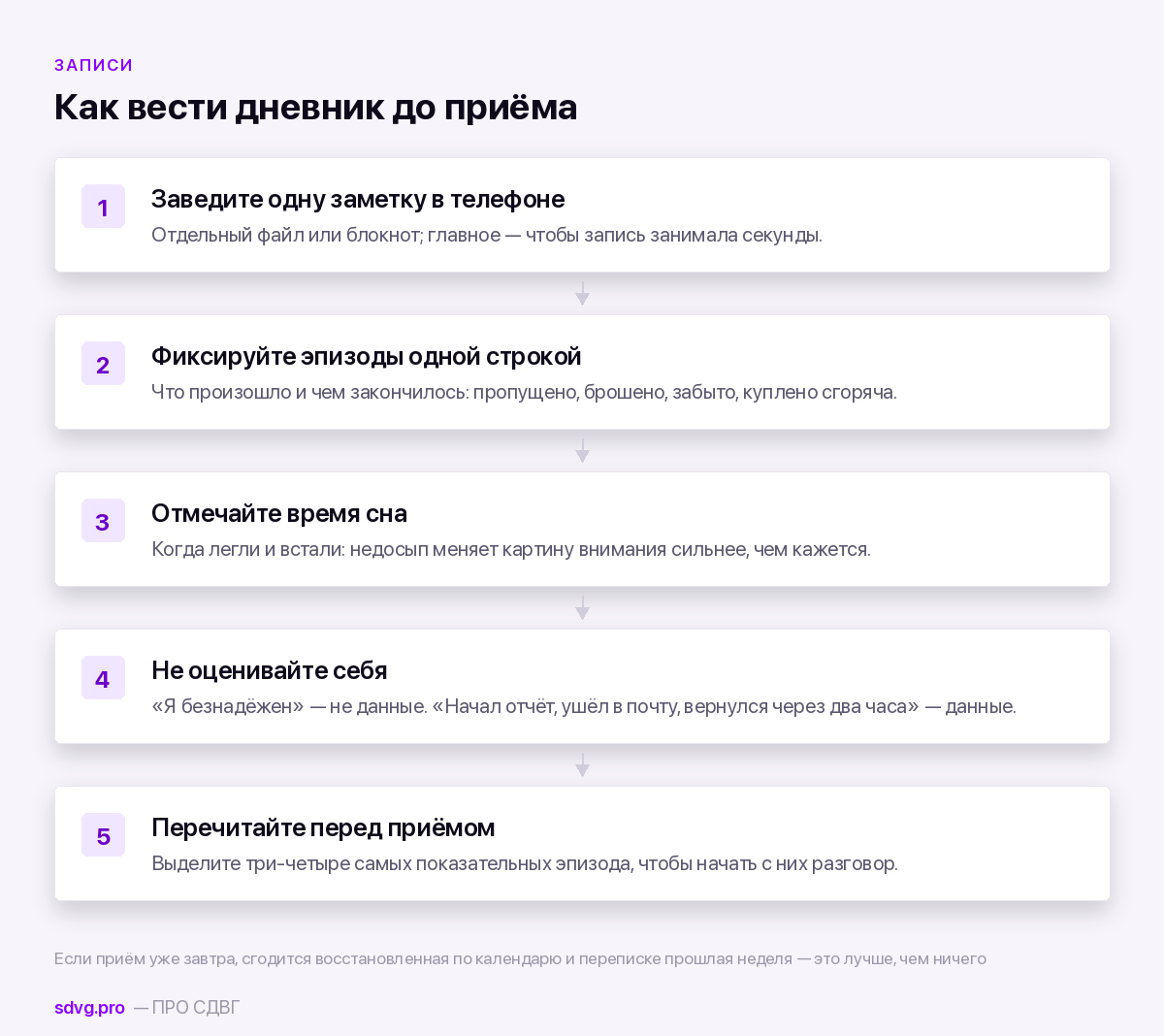Click the step number 2 badge
This screenshot has width=1164, height=1036.
tap(103, 364)
